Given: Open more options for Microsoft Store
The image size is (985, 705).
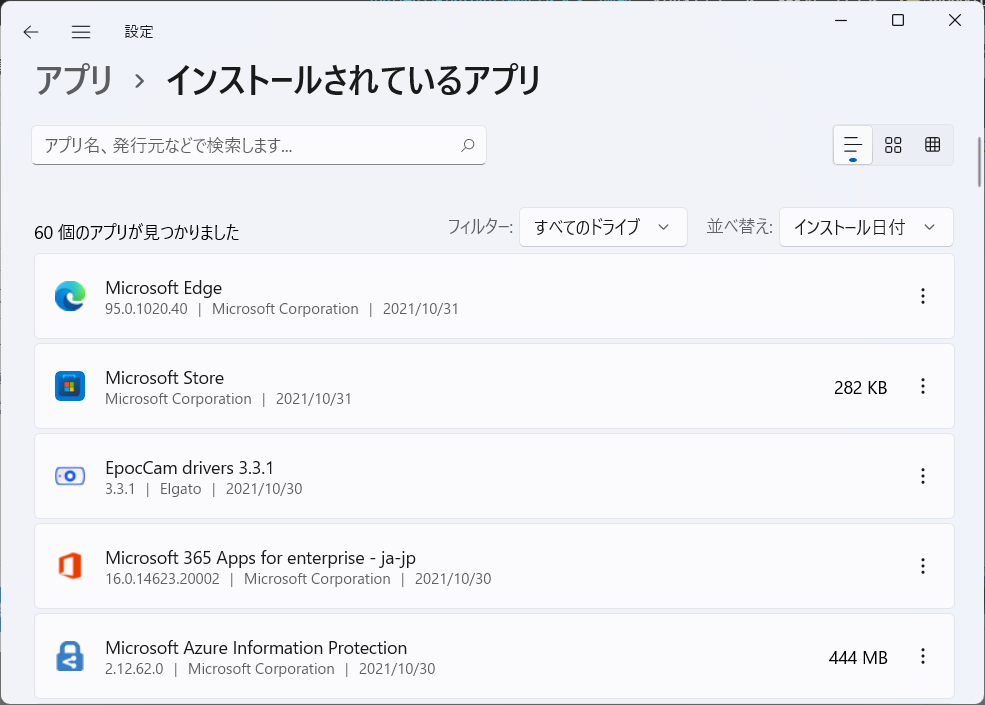Looking at the screenshot, I should click(923, 386).
